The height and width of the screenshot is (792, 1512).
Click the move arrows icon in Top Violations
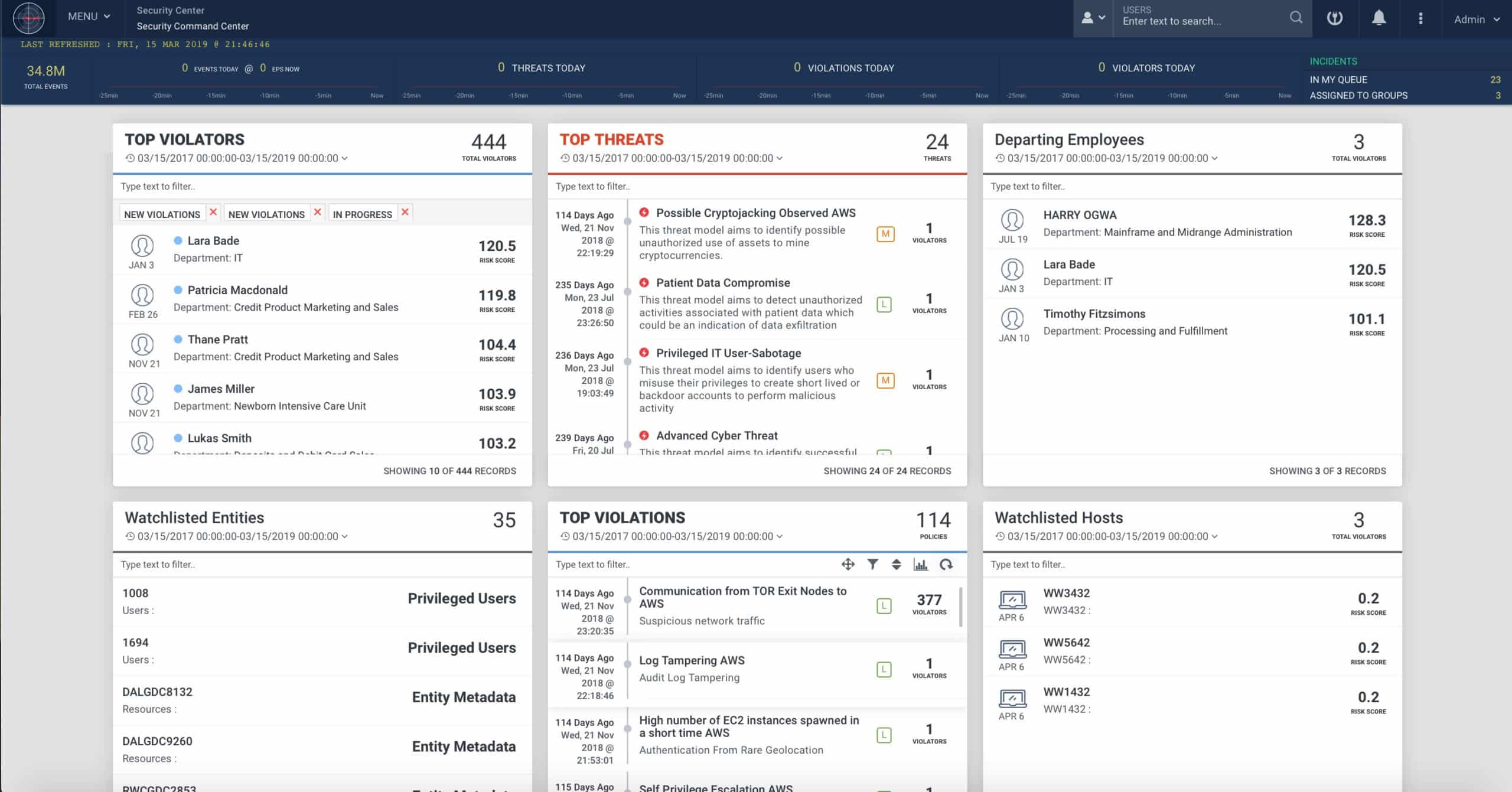click(848, 564)
